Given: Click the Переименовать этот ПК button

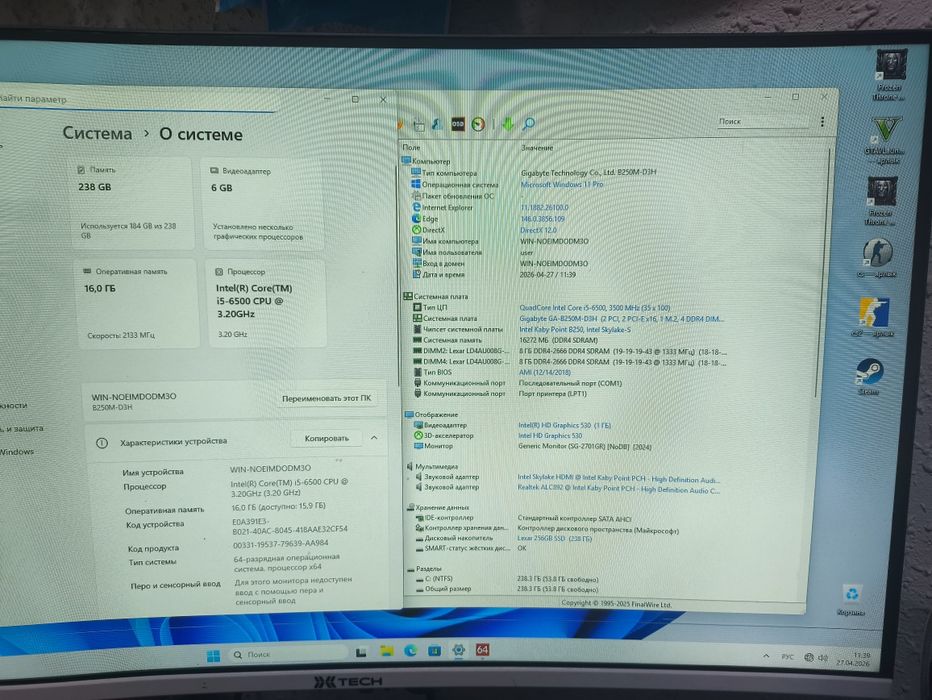Looking at the screenshot, I should click(326, 398).
